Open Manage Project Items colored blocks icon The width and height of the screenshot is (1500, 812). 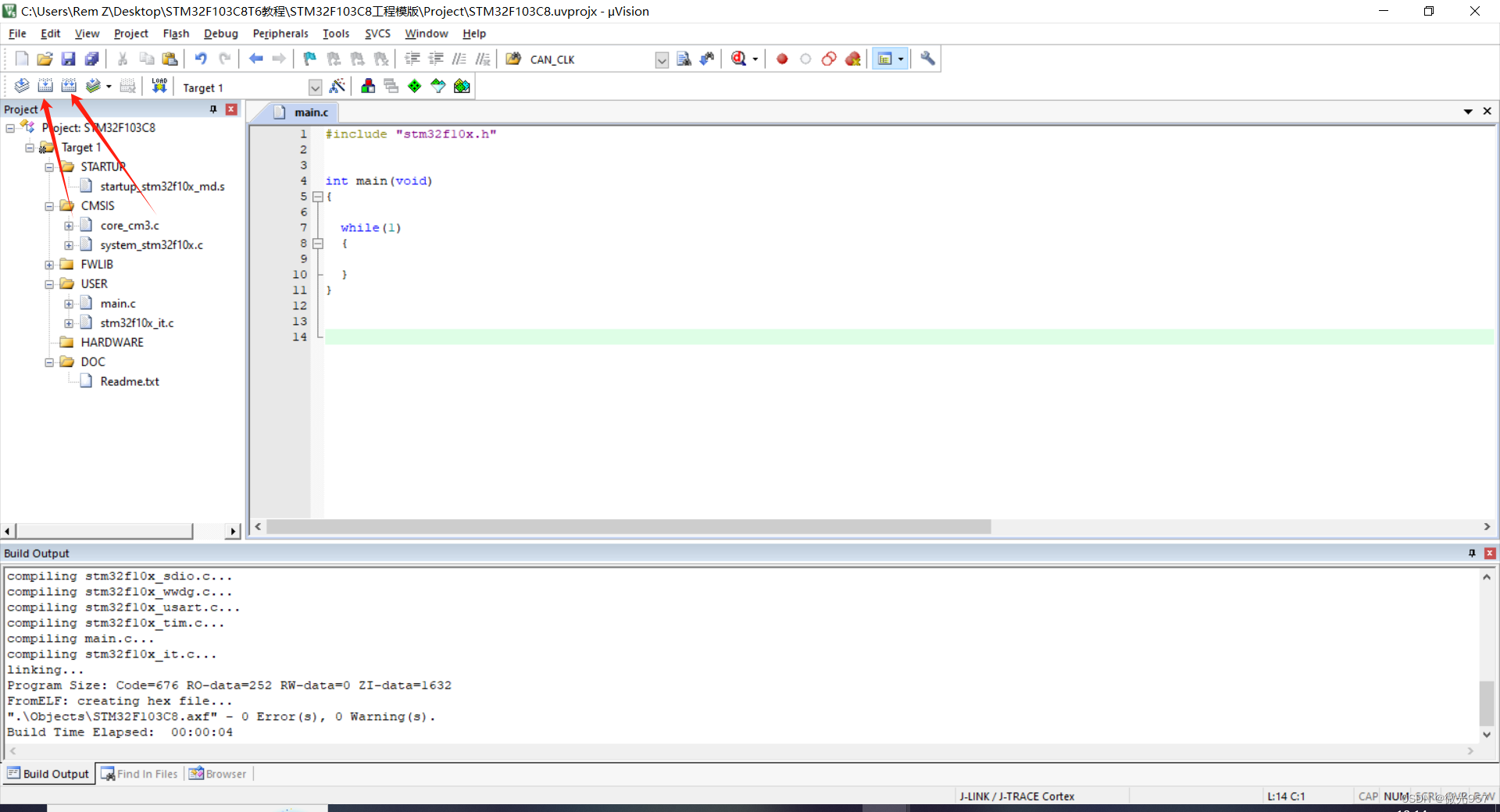[368, 86]
